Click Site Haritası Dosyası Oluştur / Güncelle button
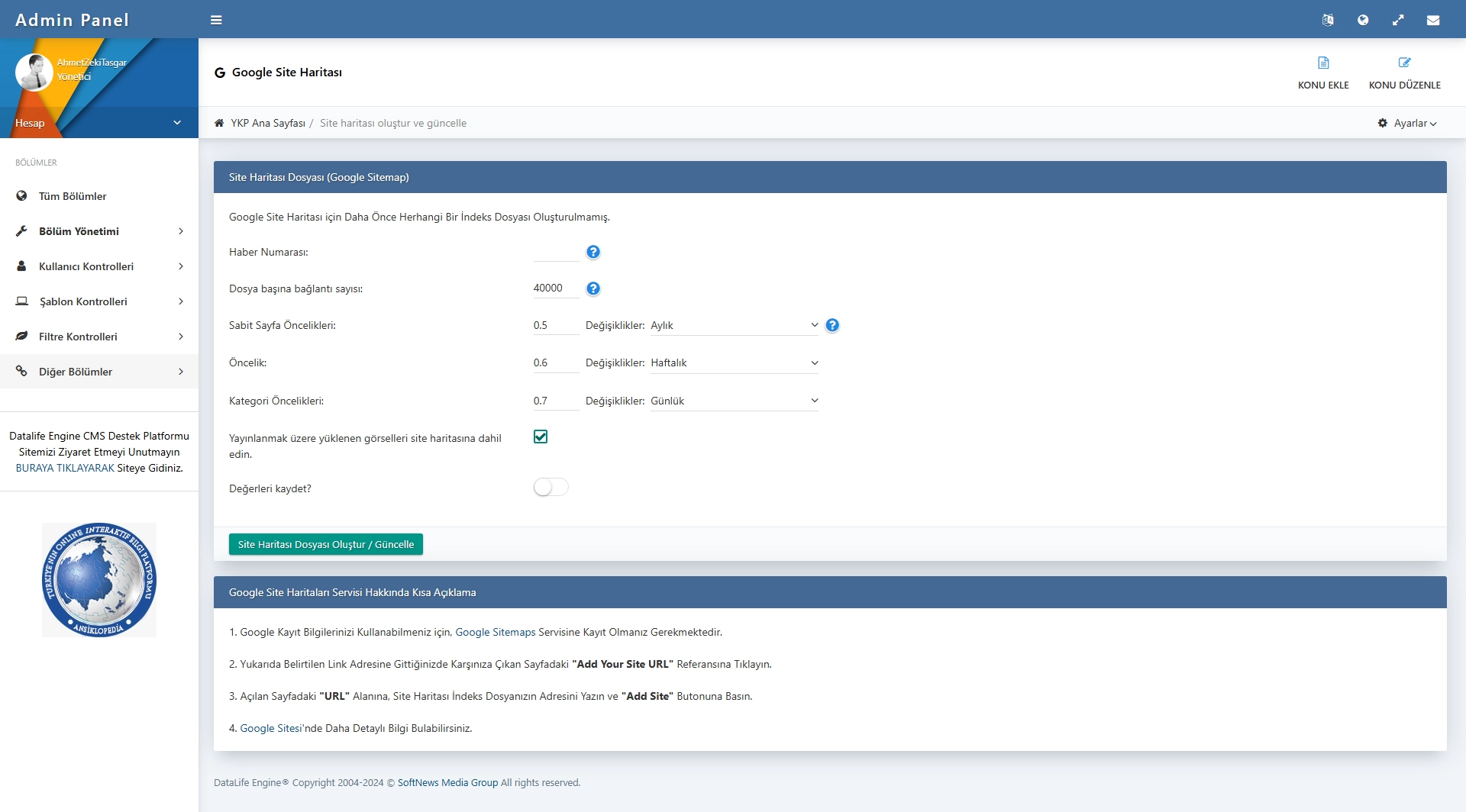 point(325,544)
